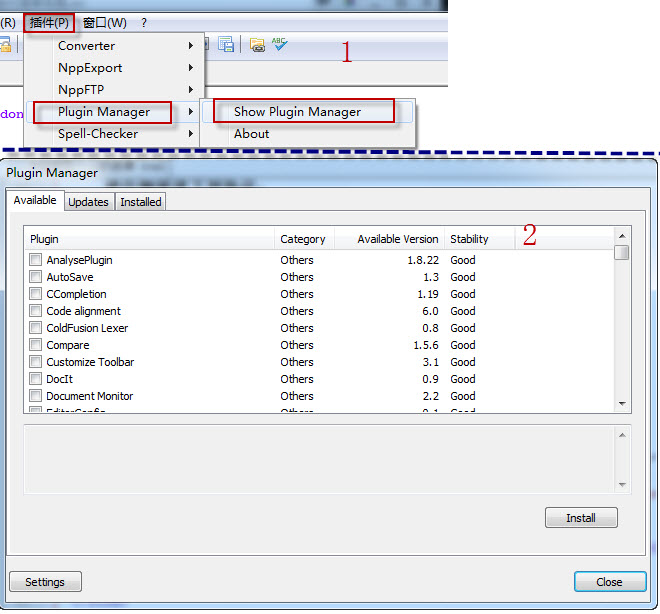This screenshot has width=660, height=614.
Task: Click version 1.8.22 in the list
Action: click(x=423, y=260)
